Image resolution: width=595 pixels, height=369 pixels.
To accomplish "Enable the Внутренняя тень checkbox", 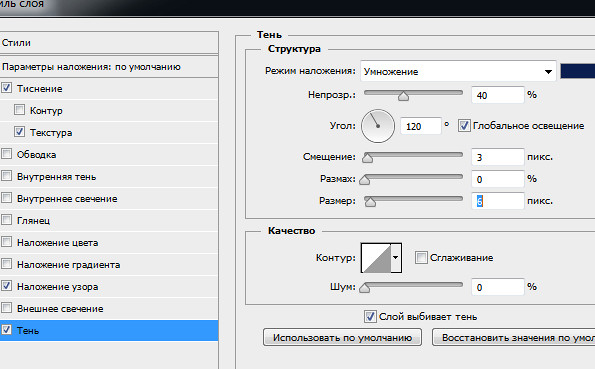I will click(6, 176).
